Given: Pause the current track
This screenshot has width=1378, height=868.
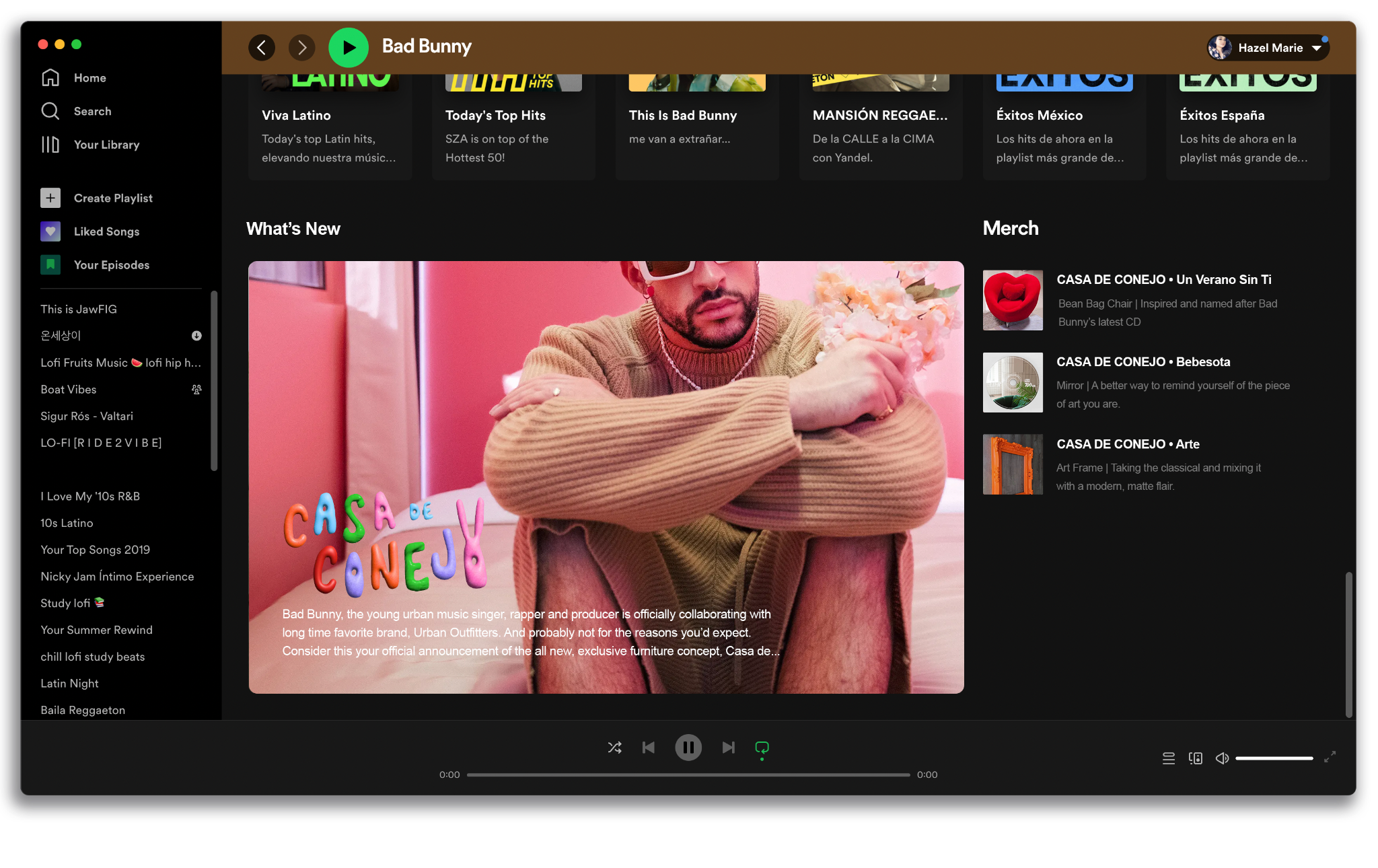Looking at the screenshot, I should tap(688, 748).
